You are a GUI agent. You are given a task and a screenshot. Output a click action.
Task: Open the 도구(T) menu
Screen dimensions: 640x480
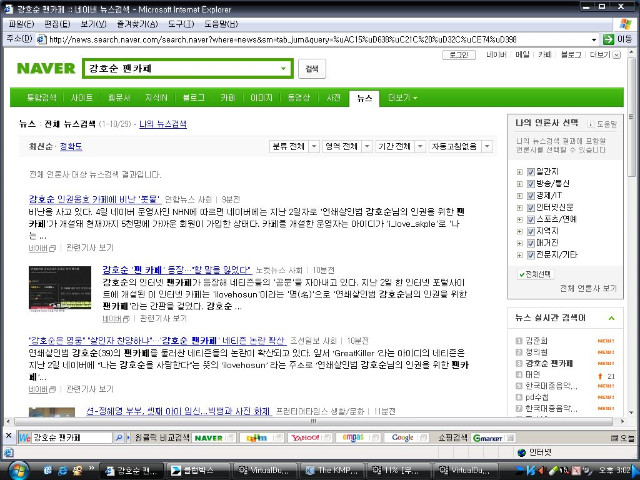[x=181, y=24]
